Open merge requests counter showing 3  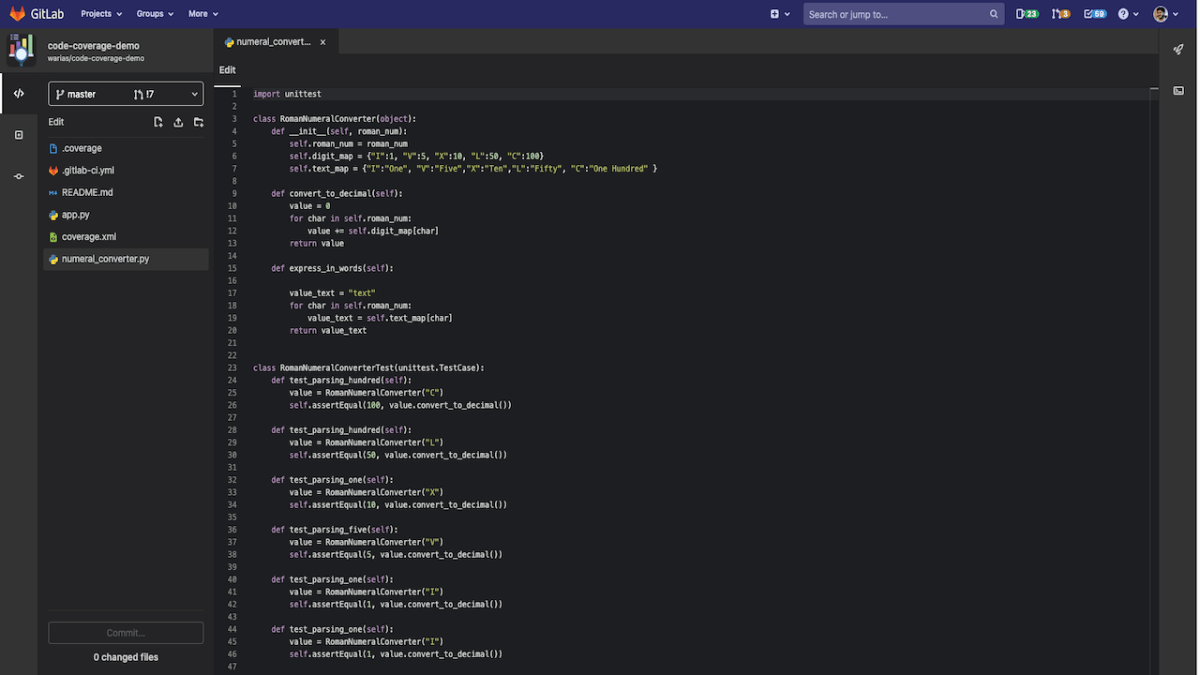pos(1061,14)
